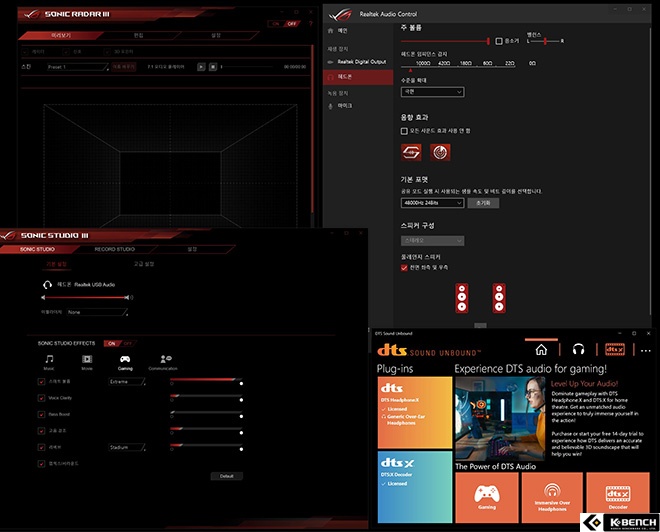Adjust the headphone volume slider in Sonic Studio
The image size is (660, 532).
(x=85, y=298)
